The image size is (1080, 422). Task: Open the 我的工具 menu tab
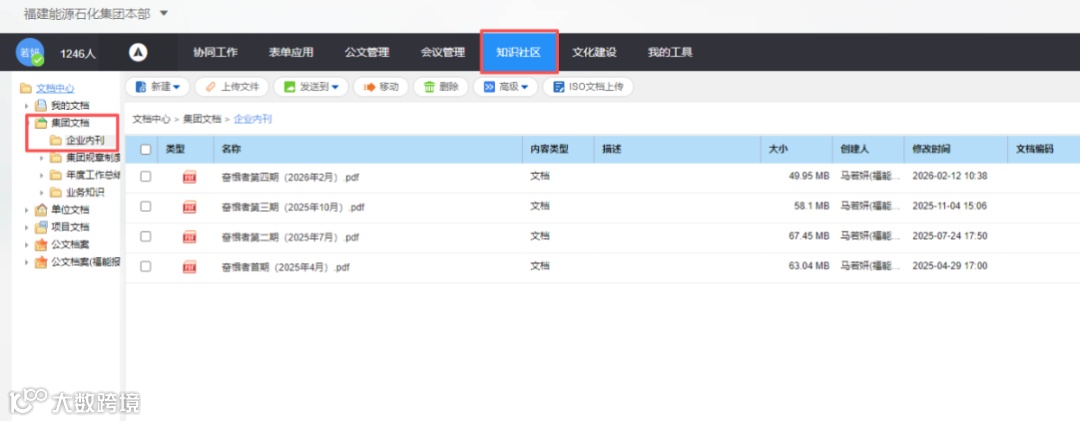point(669,52)
